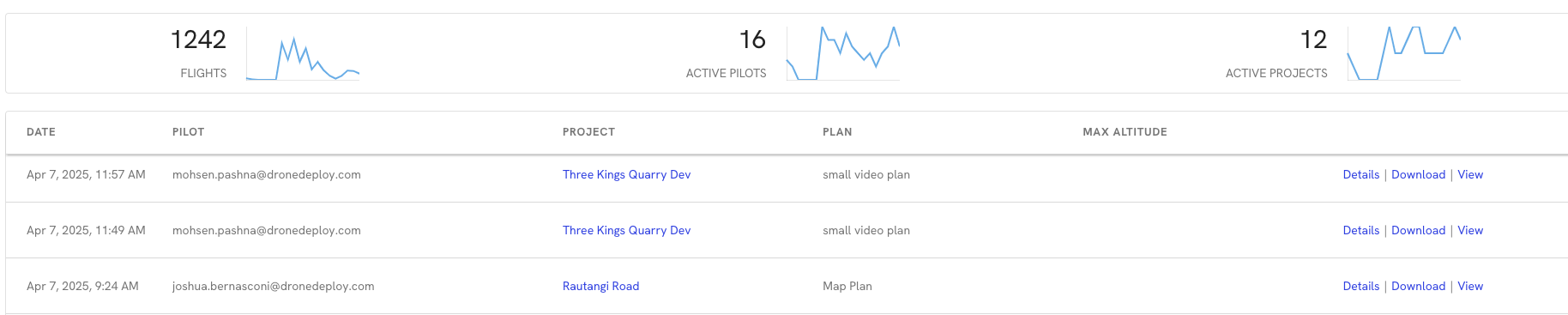View the 11:49 AM flight
The height and width of the screenshot is (315, 1568).
1470,230
